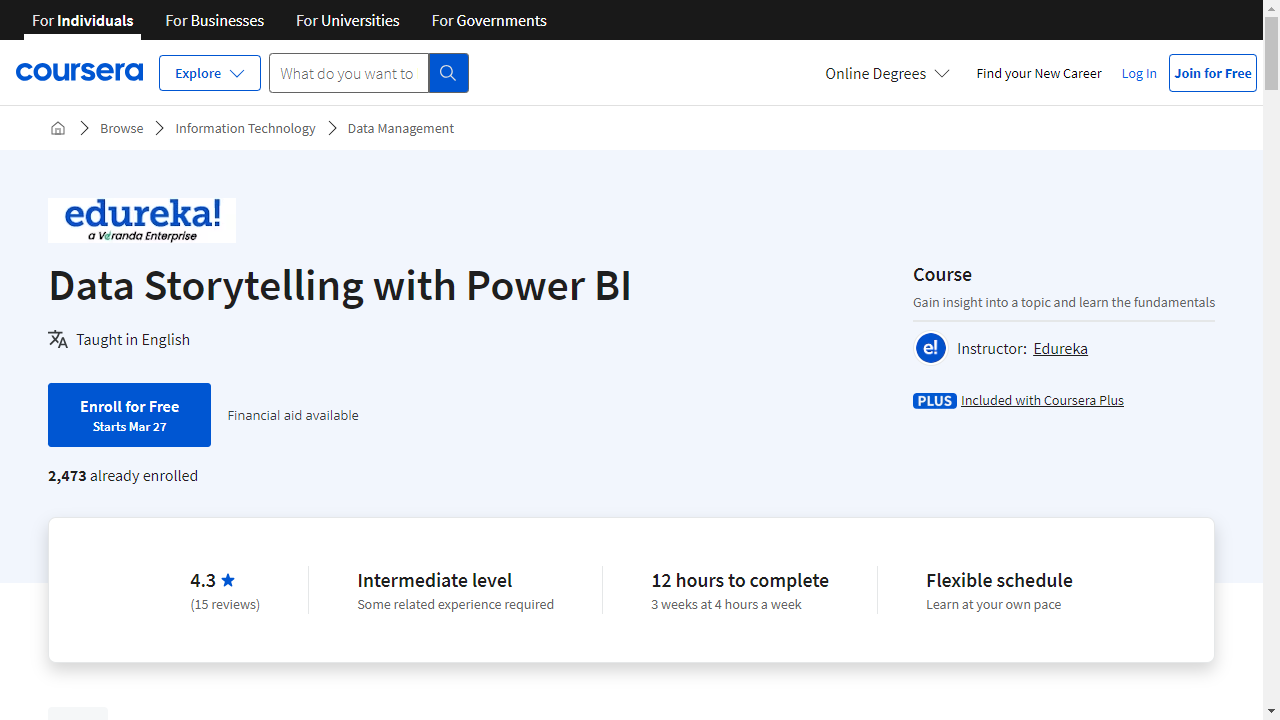Viewport: 1280px width, 720px height.
Task: Switch to For Businesses tab
Action: (215, 20)
